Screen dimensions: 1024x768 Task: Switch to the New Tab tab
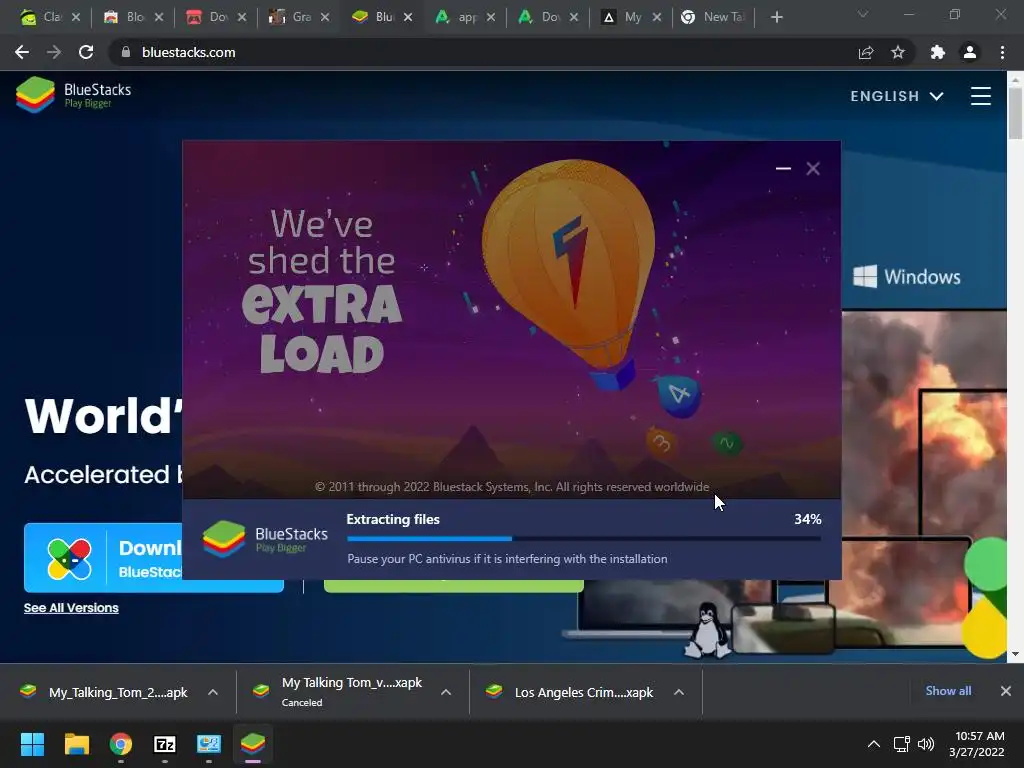pos(712,17)
